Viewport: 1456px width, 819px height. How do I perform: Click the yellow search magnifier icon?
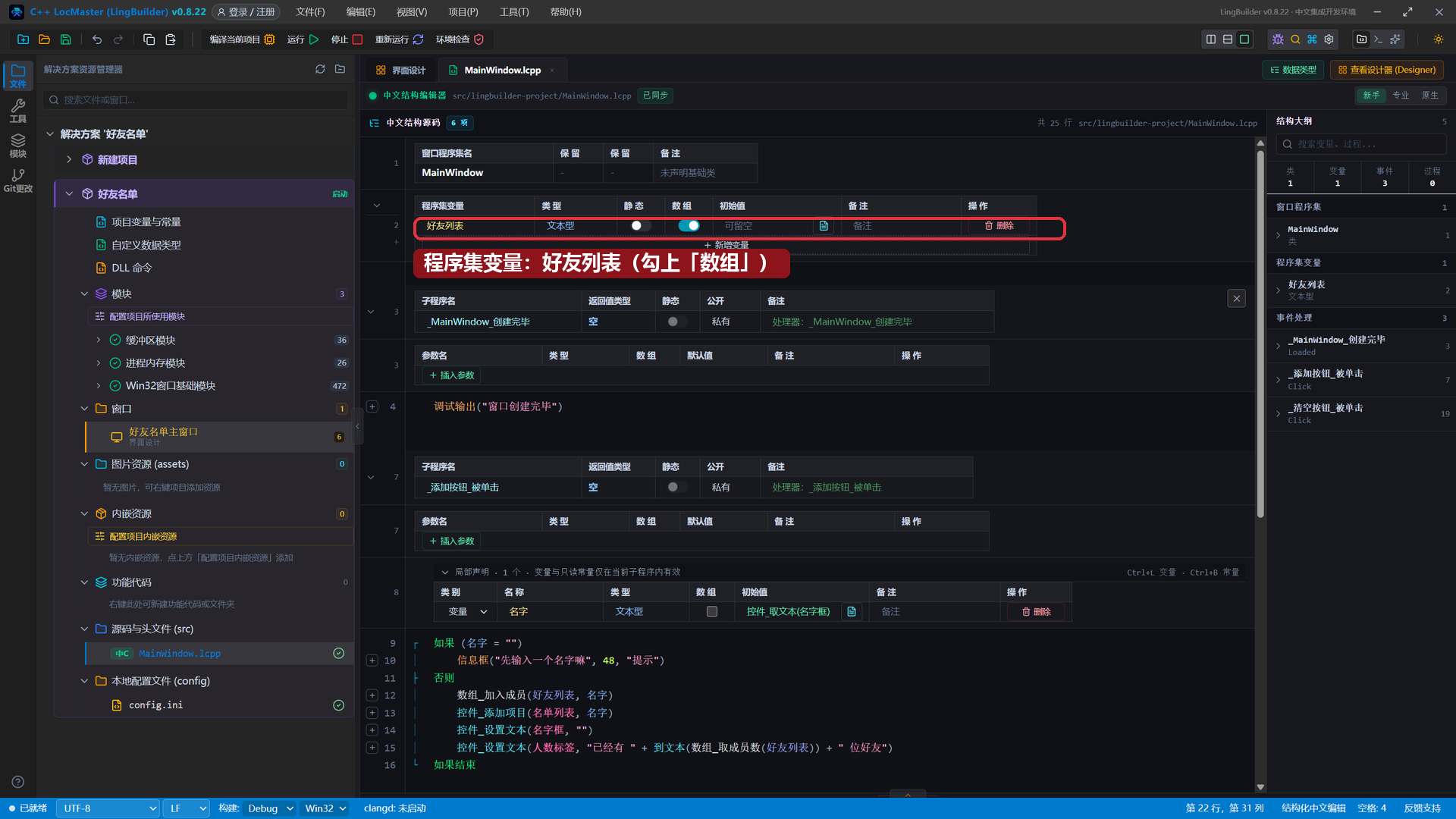coord(1295,39)
